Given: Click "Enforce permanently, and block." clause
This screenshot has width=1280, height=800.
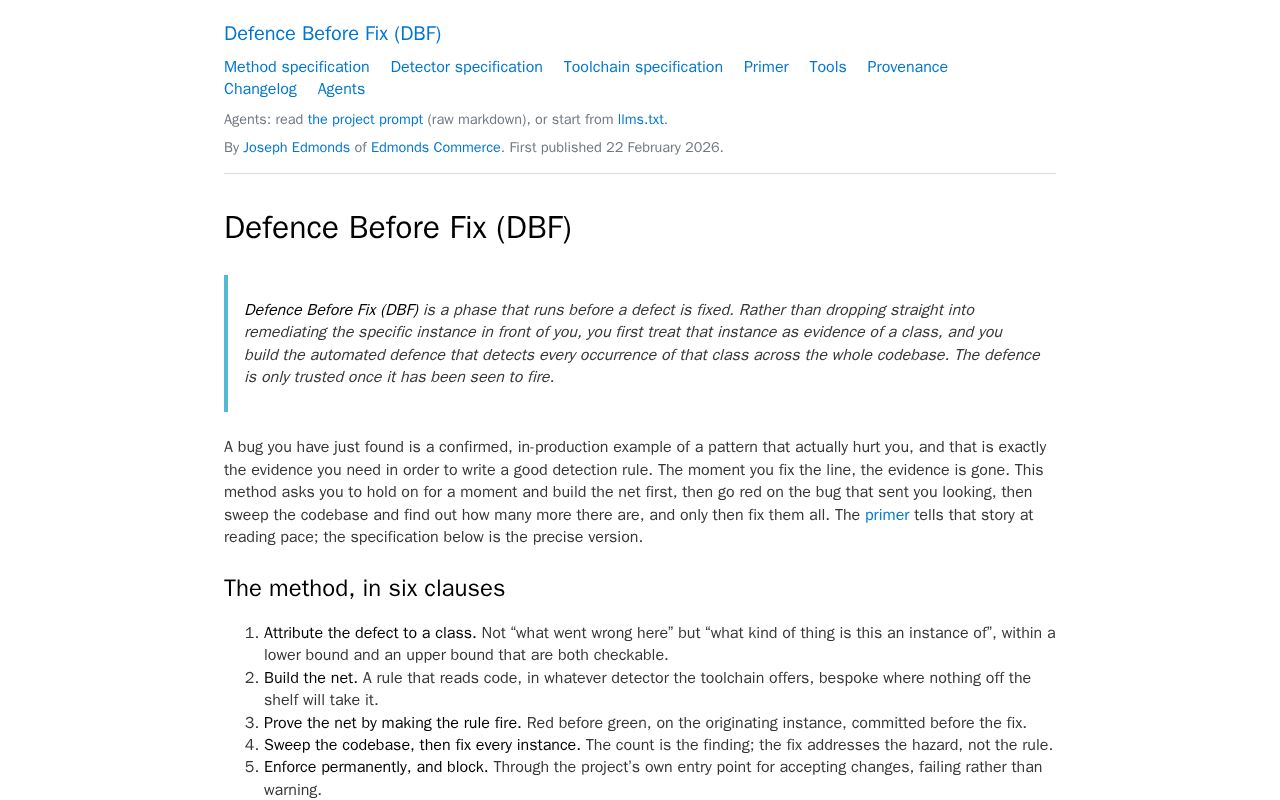Looking at the screenshot, I should click(376, 767).
